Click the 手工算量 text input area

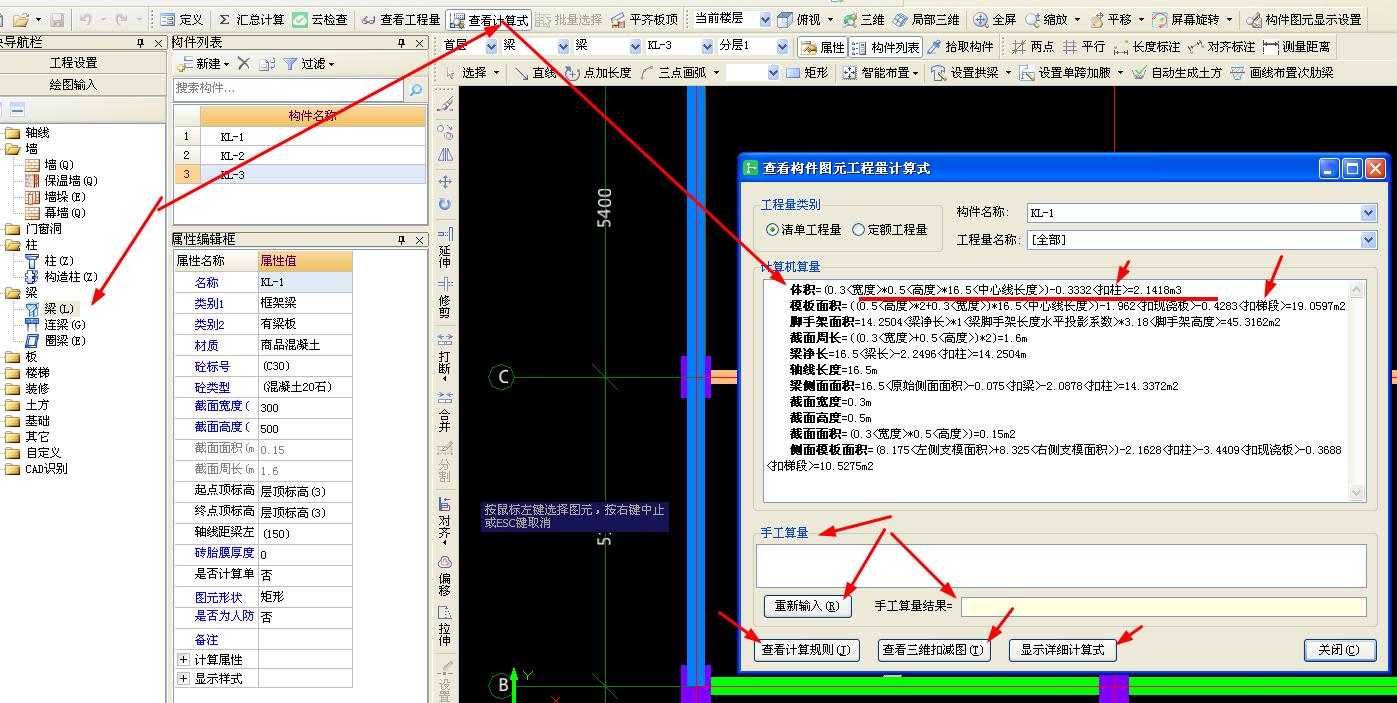point(1061,566)
